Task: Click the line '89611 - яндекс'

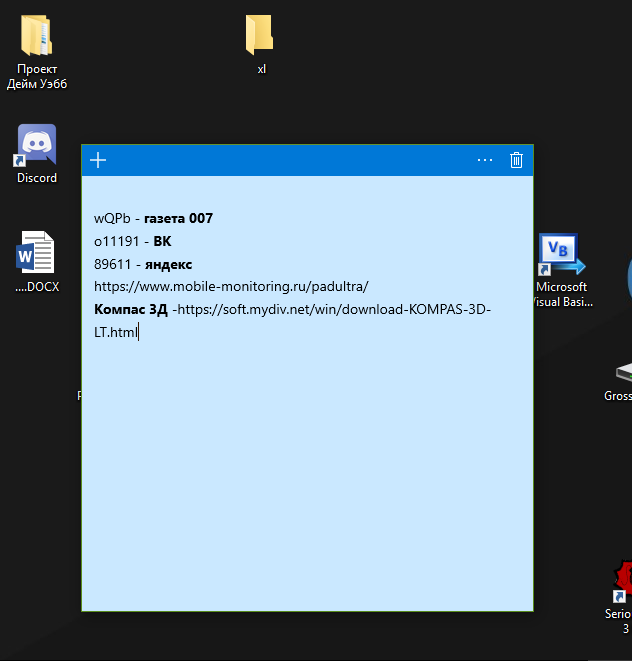Action: coord(143,264)
